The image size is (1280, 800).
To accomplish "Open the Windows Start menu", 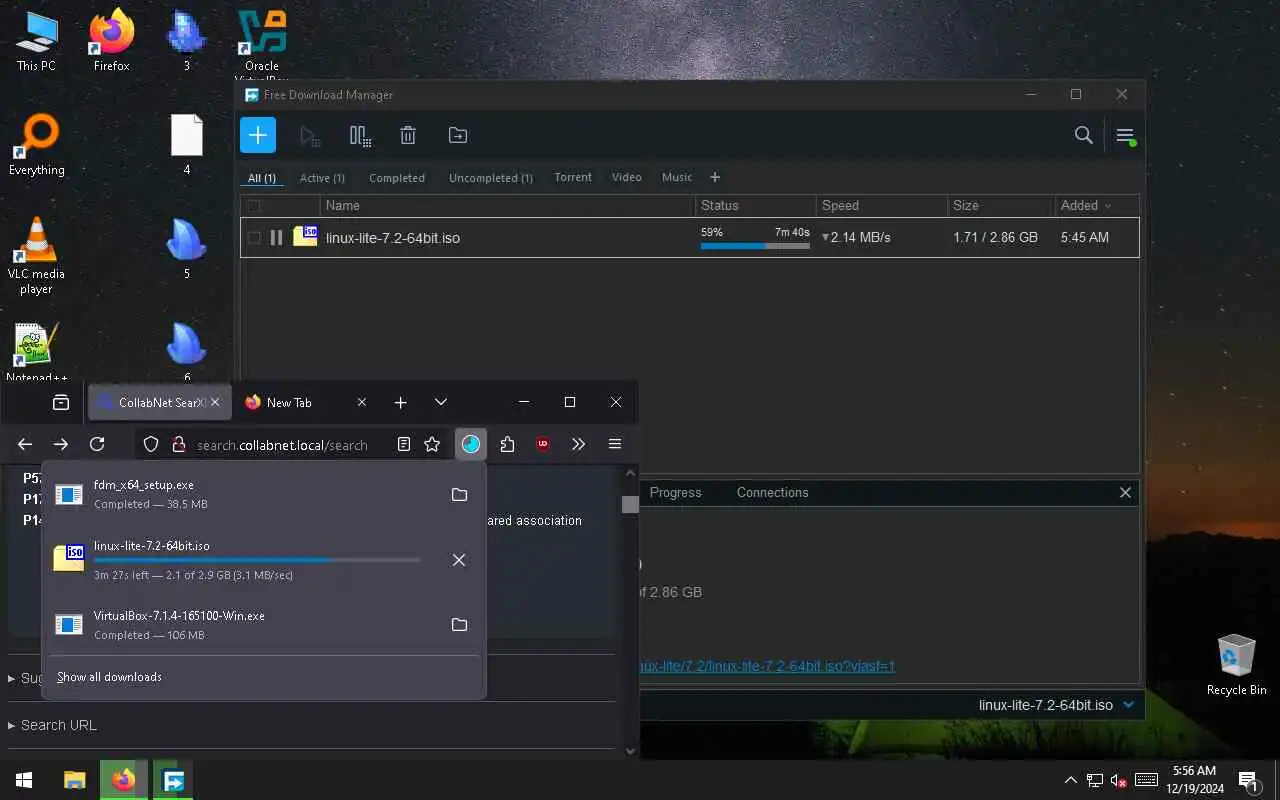I will click(24, 780).
